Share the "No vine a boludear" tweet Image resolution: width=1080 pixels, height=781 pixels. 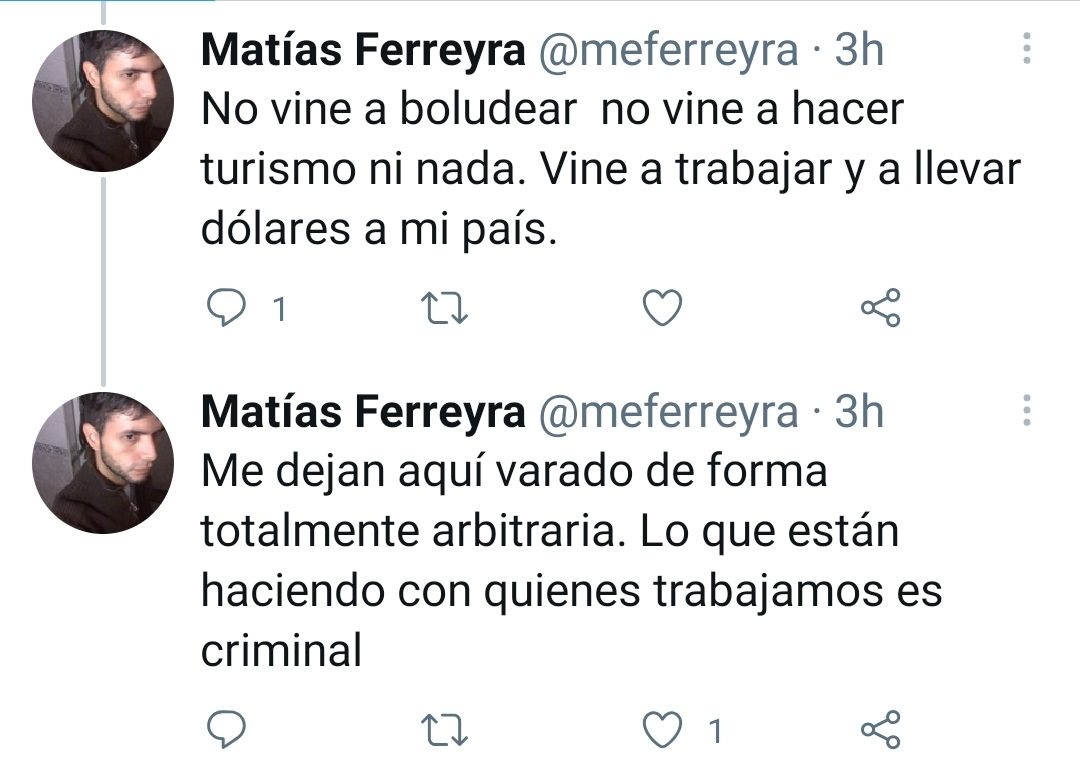[x=881, y=308]
